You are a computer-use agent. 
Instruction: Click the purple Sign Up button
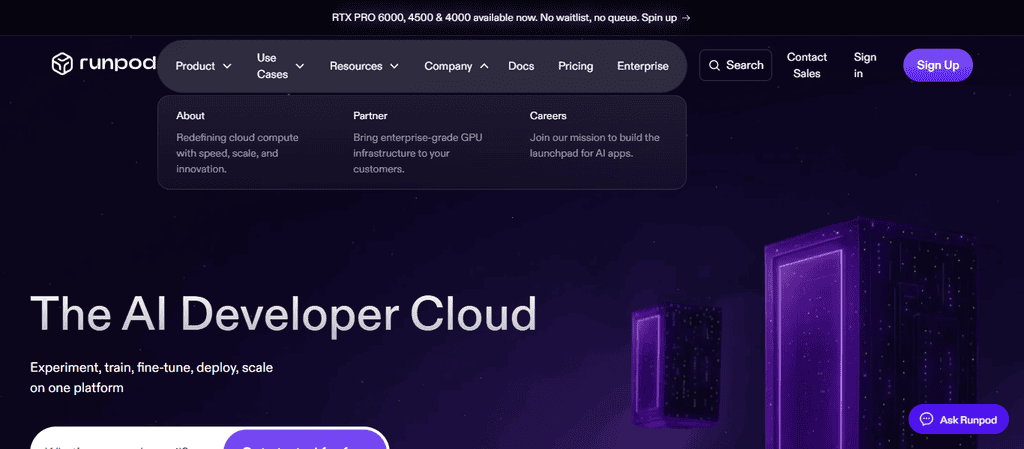(938, 65)
